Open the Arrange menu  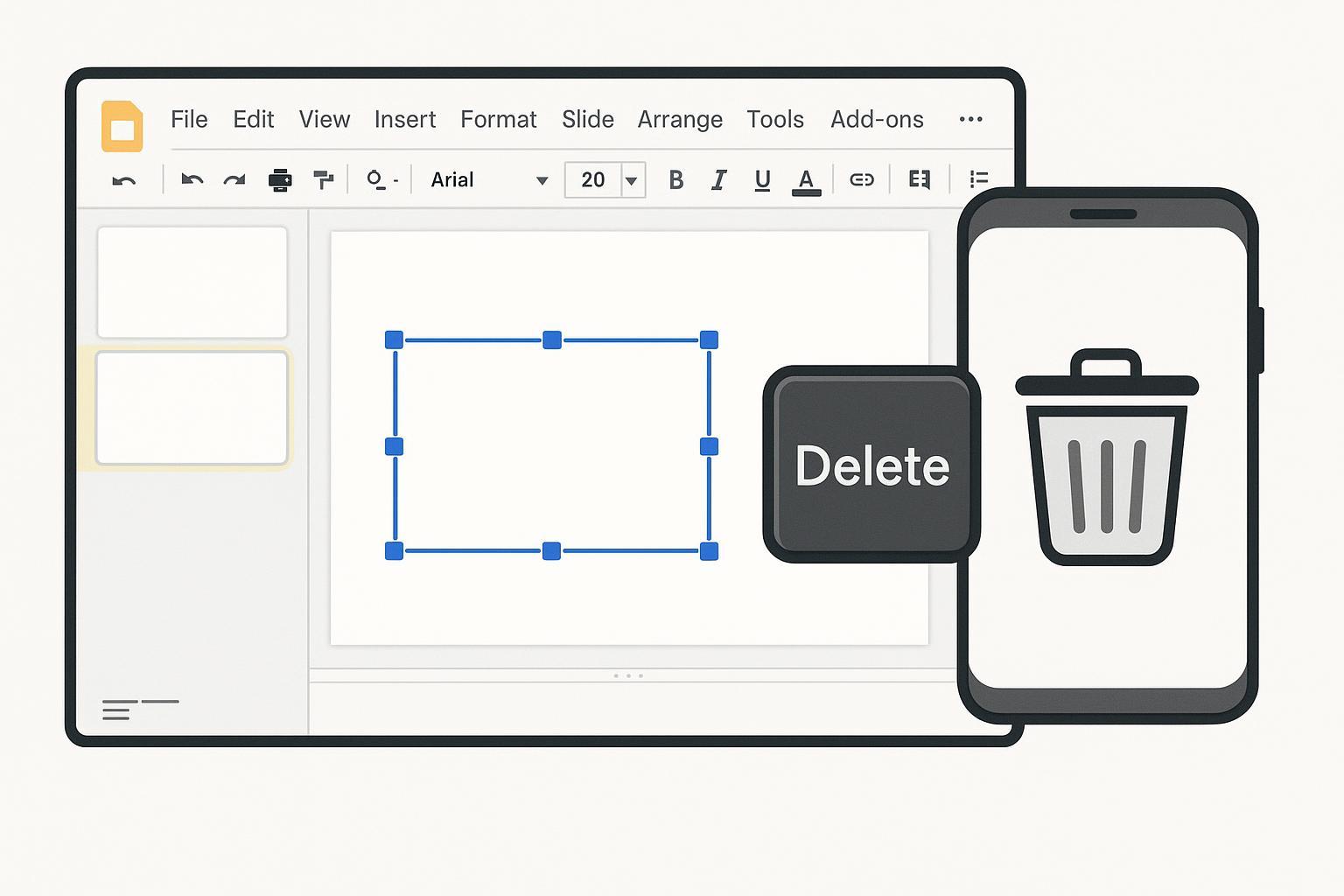[680, 119]
